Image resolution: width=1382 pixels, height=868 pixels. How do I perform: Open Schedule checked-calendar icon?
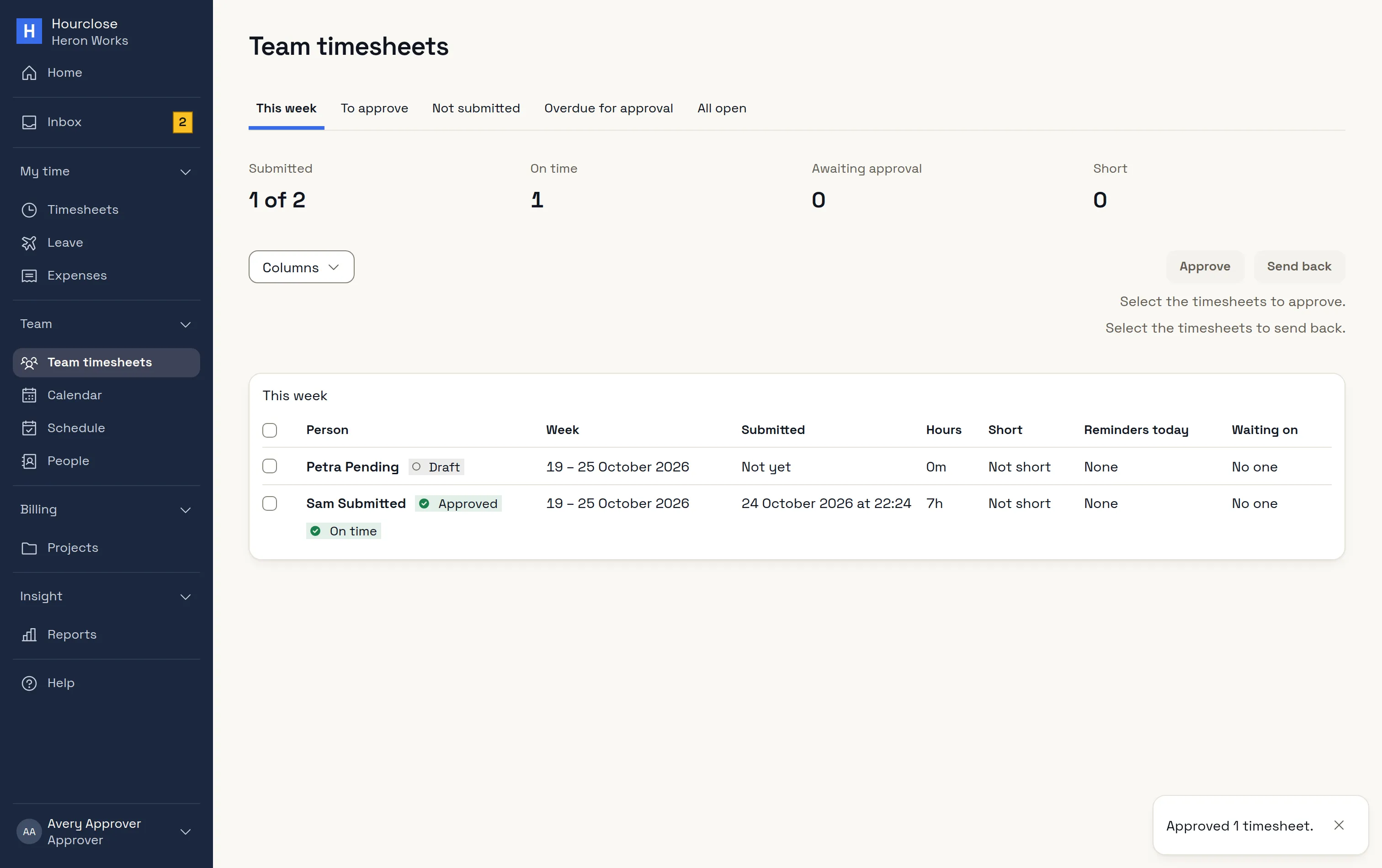pyautogui.click(x=29, y=429)
